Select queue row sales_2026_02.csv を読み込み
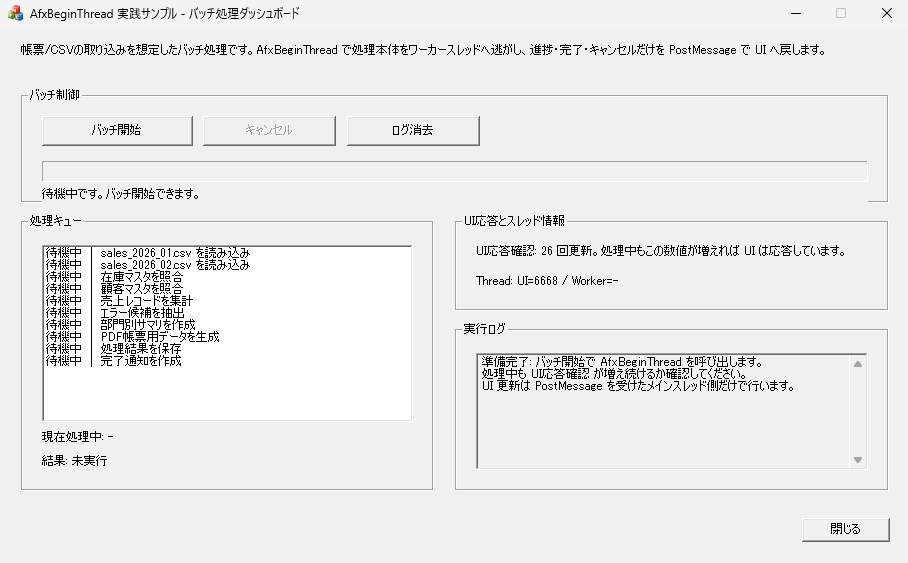 [x=227, y=265]
